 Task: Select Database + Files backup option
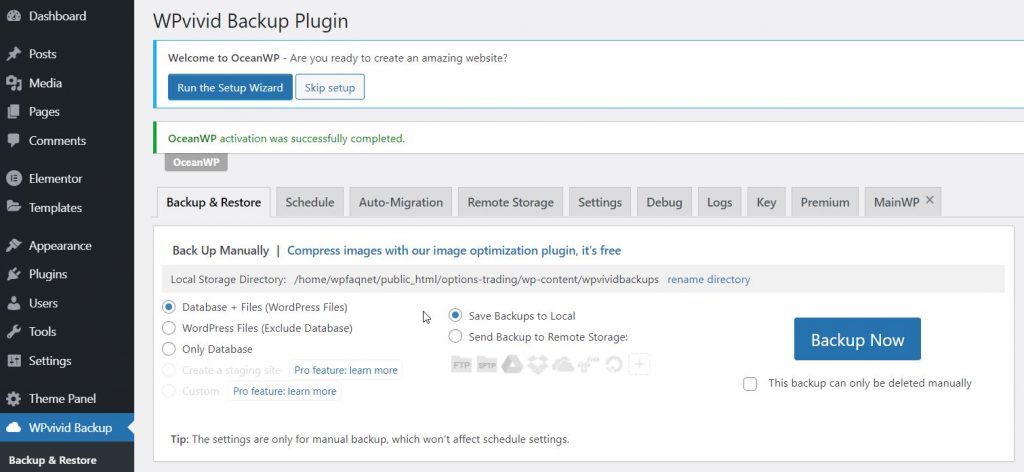tap(168, 307)
